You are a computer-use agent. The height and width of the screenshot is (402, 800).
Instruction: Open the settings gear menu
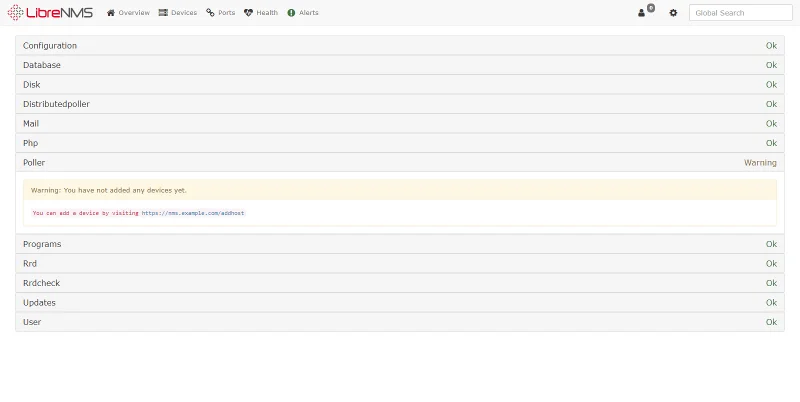coord(673,13)
